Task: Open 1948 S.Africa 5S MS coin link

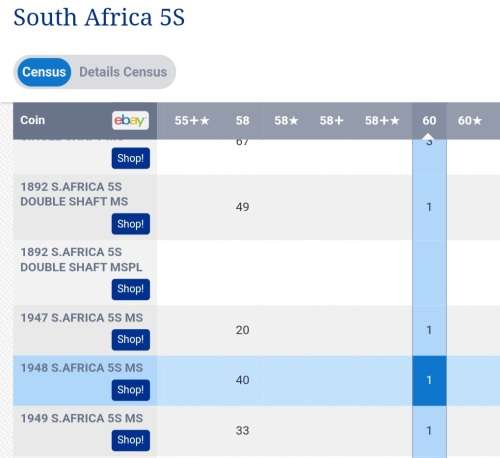Action: (82, 368)
